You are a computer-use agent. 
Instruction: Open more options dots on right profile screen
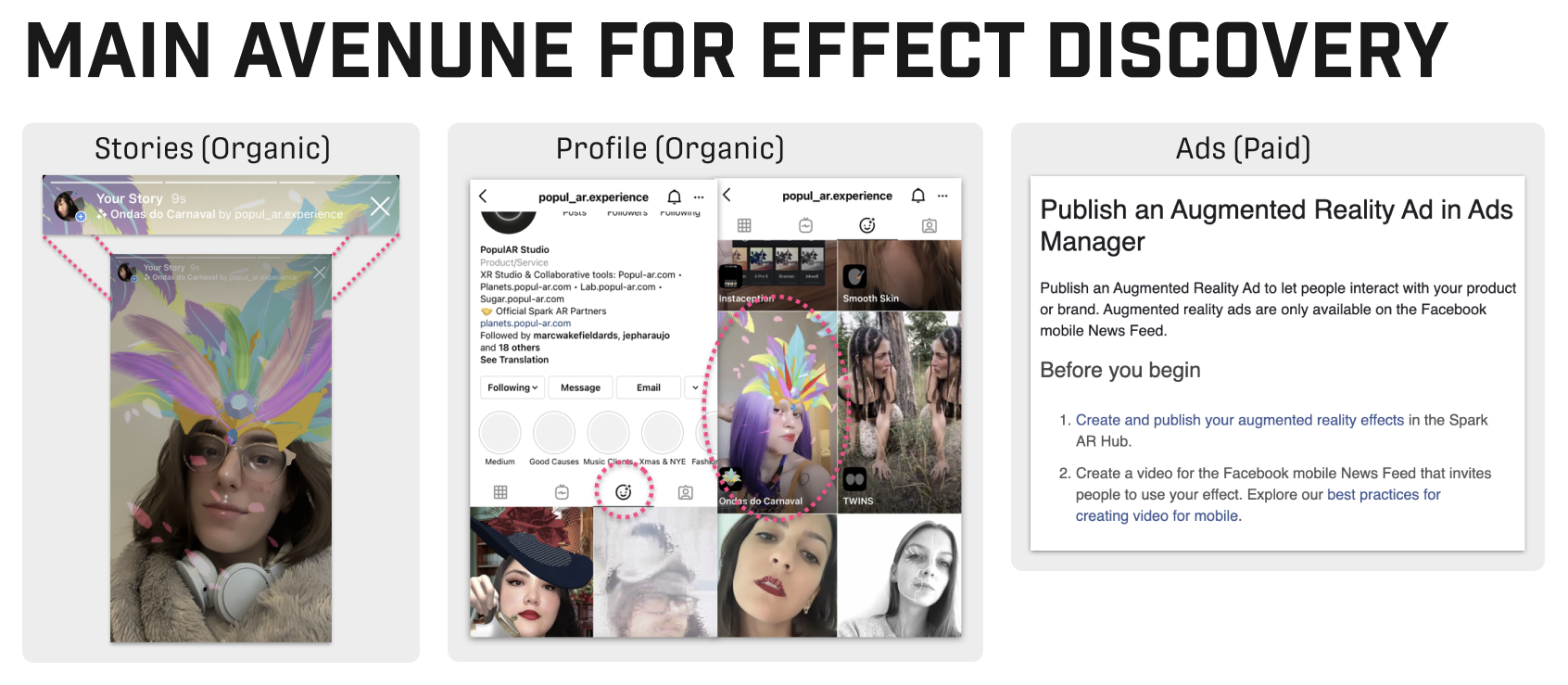pos(942,197)
